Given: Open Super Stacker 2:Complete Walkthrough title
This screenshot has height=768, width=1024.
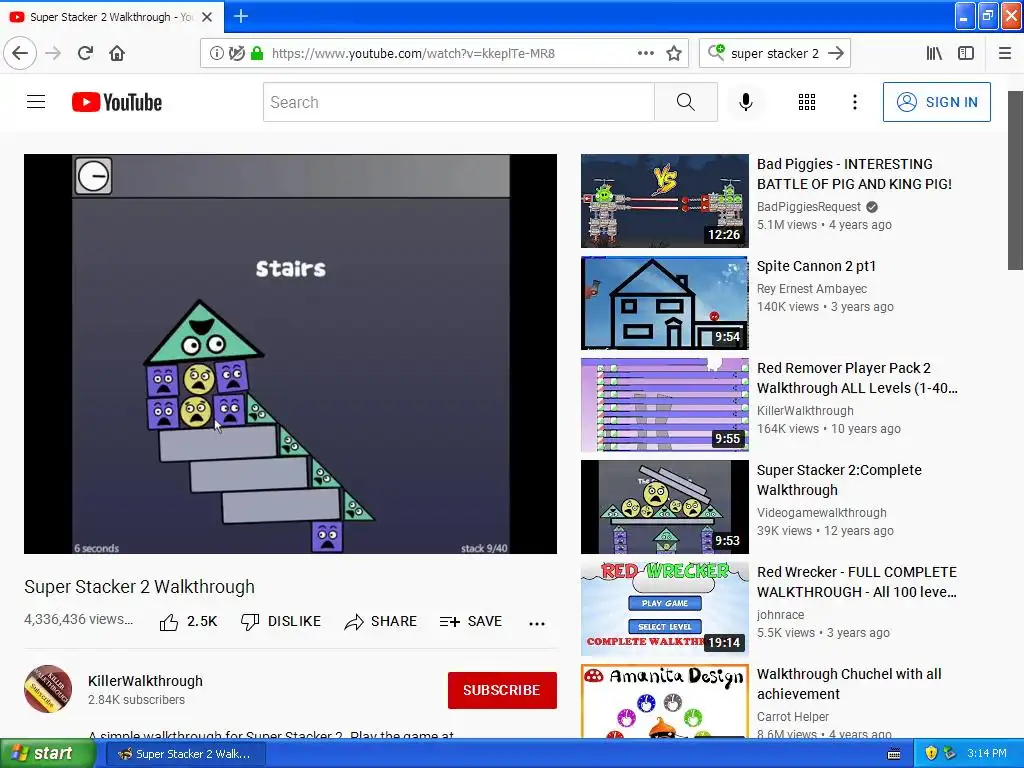Looking at the screenshot, I should (x=839, y=480).
